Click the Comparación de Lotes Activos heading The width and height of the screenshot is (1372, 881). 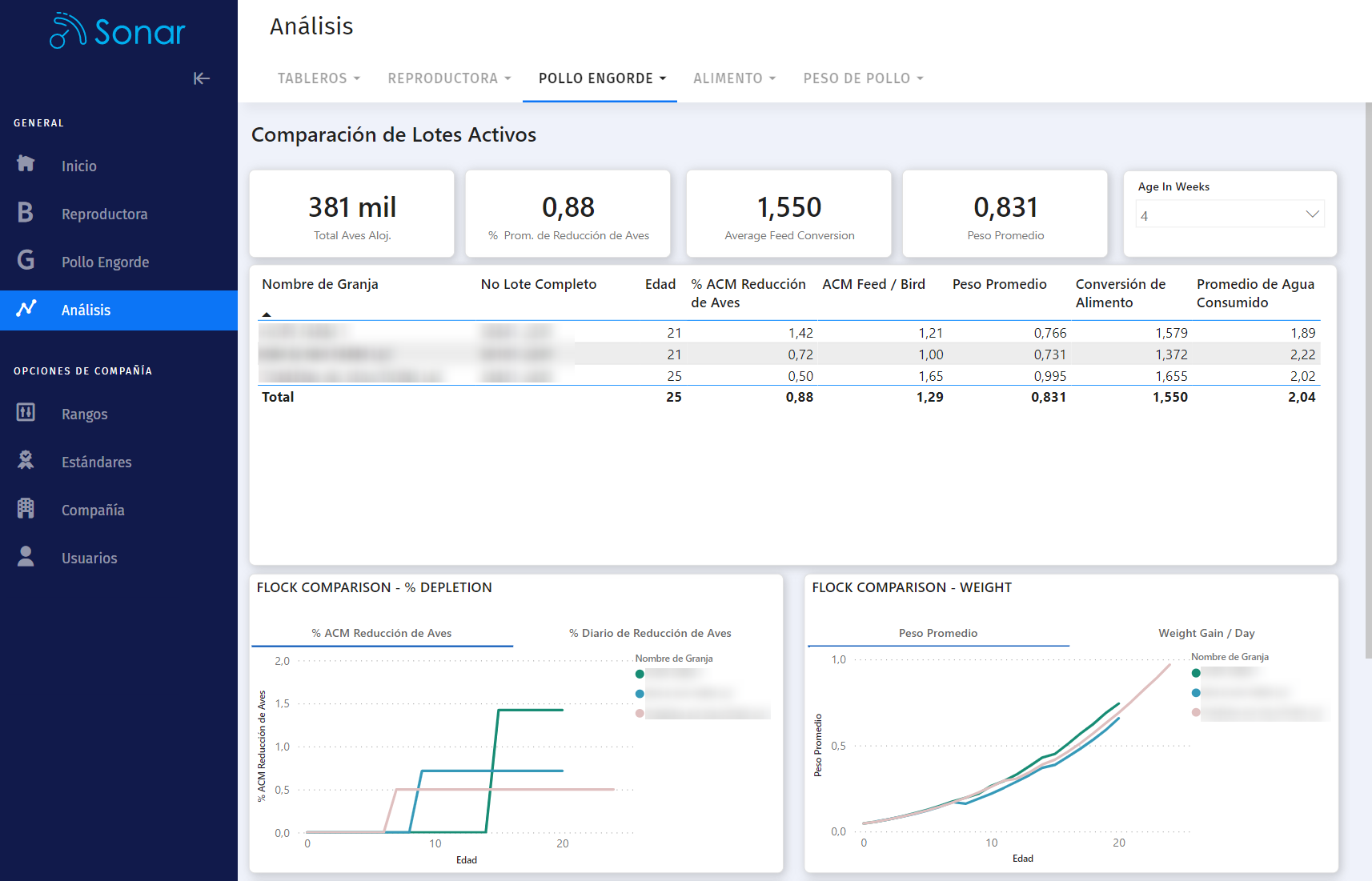click(x=394, y=134)
